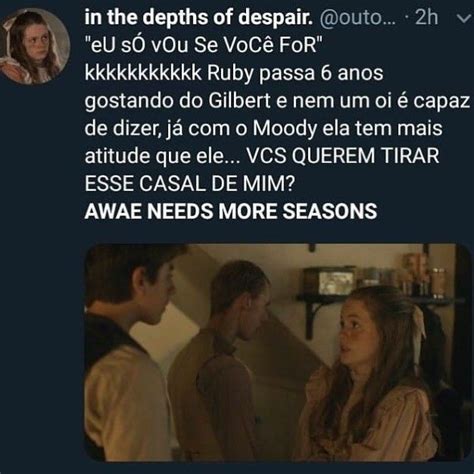Click the word Gilbert in the tweet
This screenshot has height=474, width=474.
click(x=240, y=101)
